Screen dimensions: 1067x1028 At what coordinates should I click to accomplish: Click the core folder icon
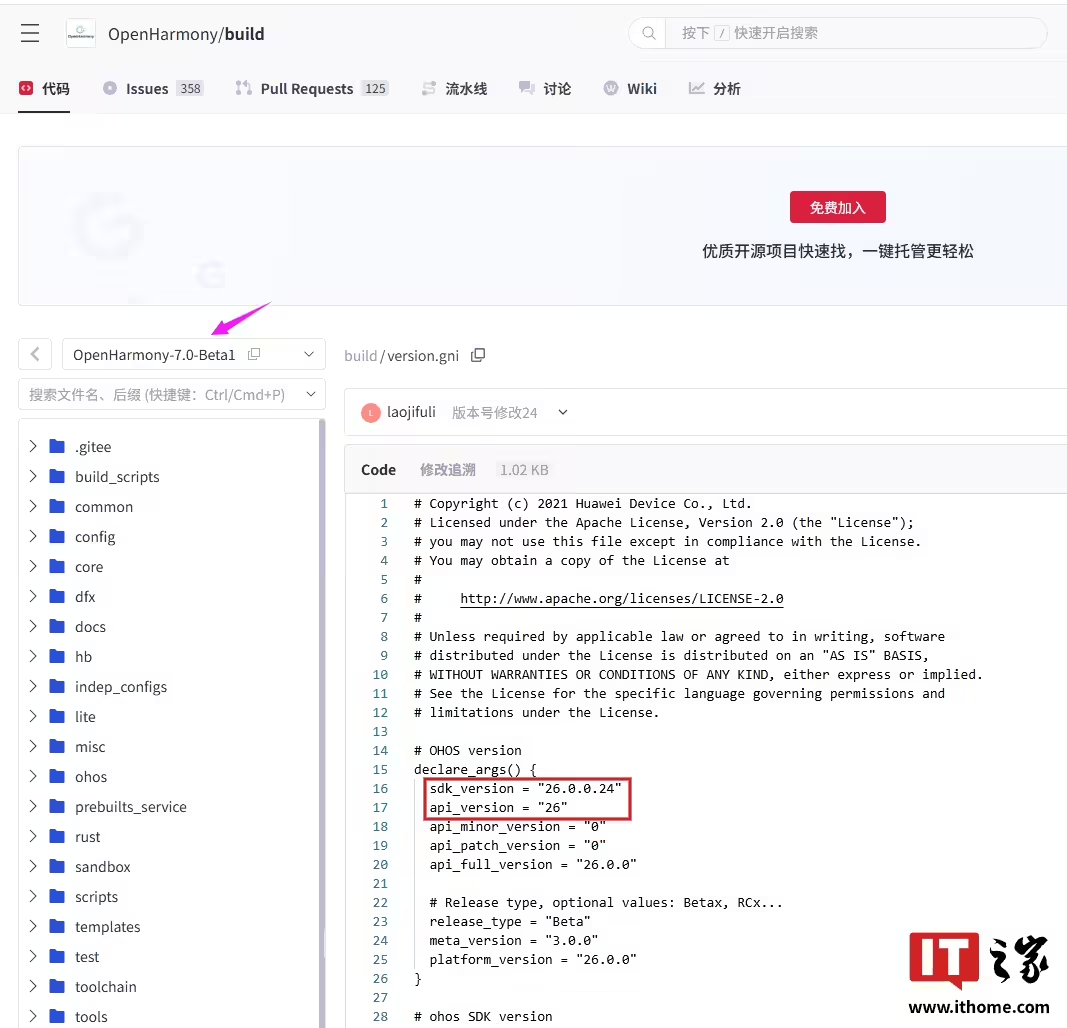coord(57,567)
